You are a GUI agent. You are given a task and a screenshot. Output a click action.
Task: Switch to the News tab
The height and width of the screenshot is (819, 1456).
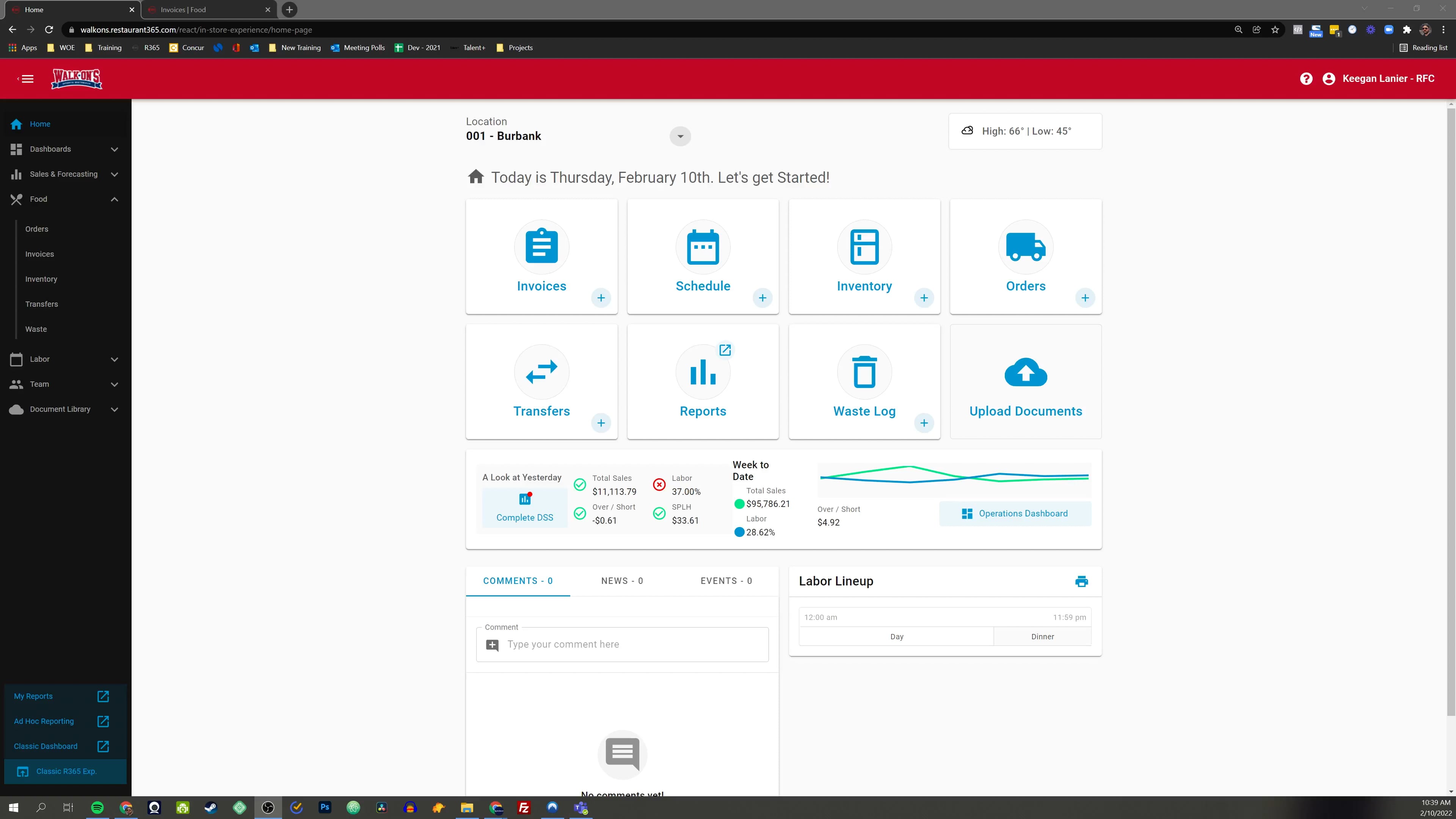tap(622, 581)
